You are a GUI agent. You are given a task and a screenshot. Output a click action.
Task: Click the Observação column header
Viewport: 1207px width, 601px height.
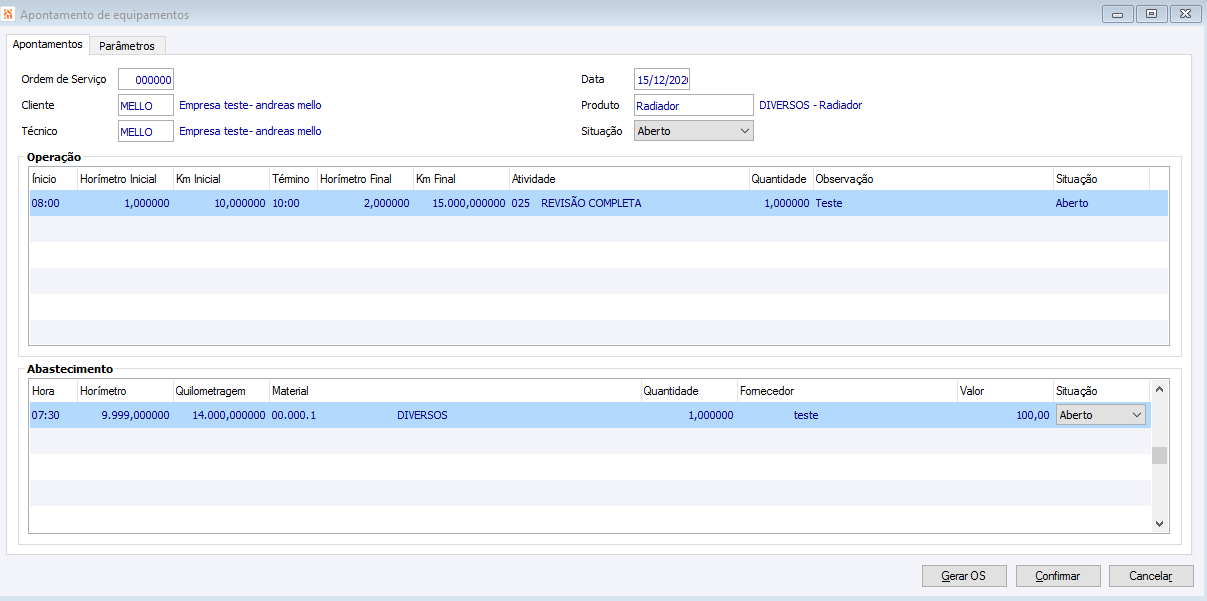click(933, 179)
